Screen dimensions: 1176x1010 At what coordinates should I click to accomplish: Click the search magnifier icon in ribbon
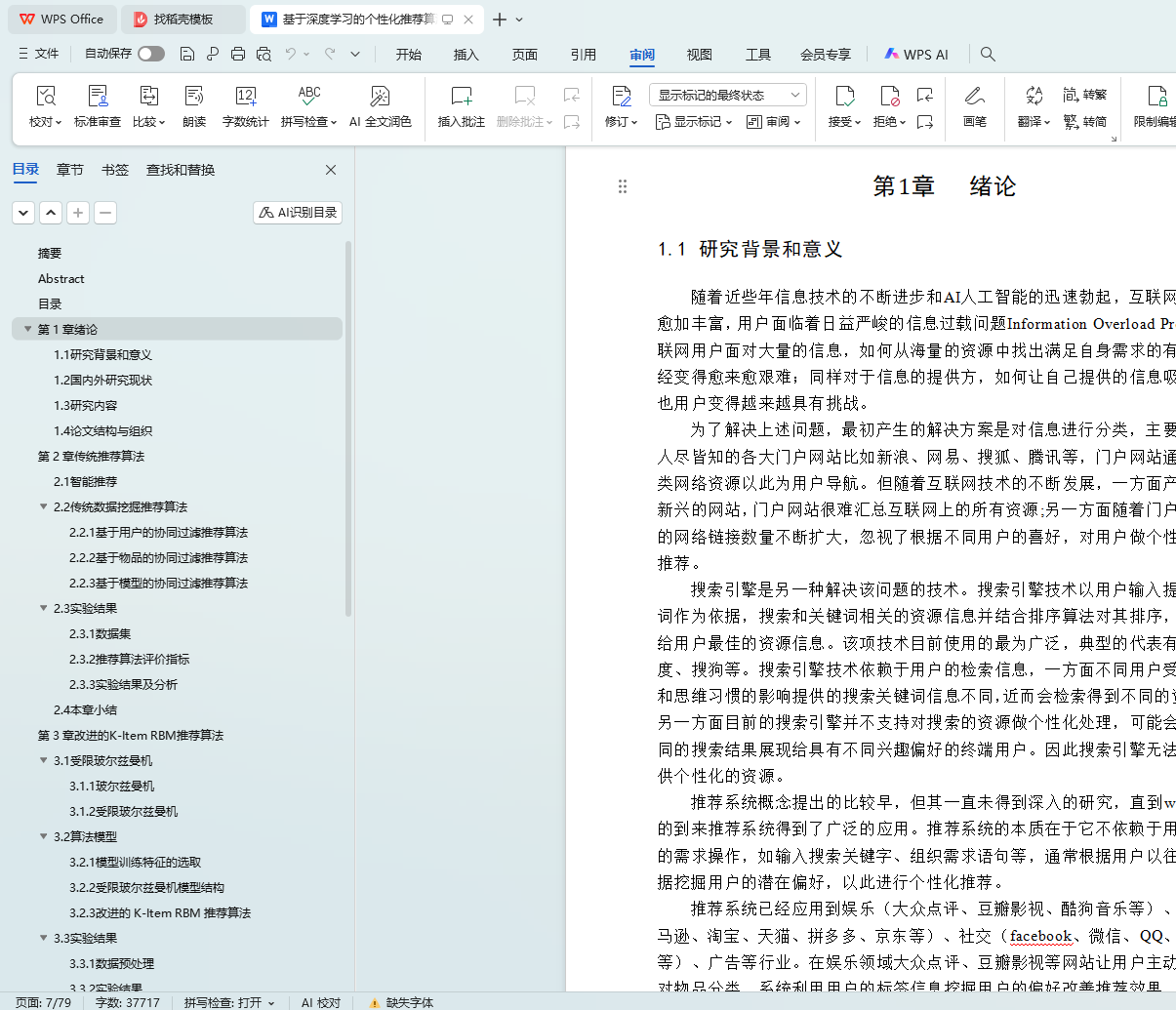coord(988,55)
